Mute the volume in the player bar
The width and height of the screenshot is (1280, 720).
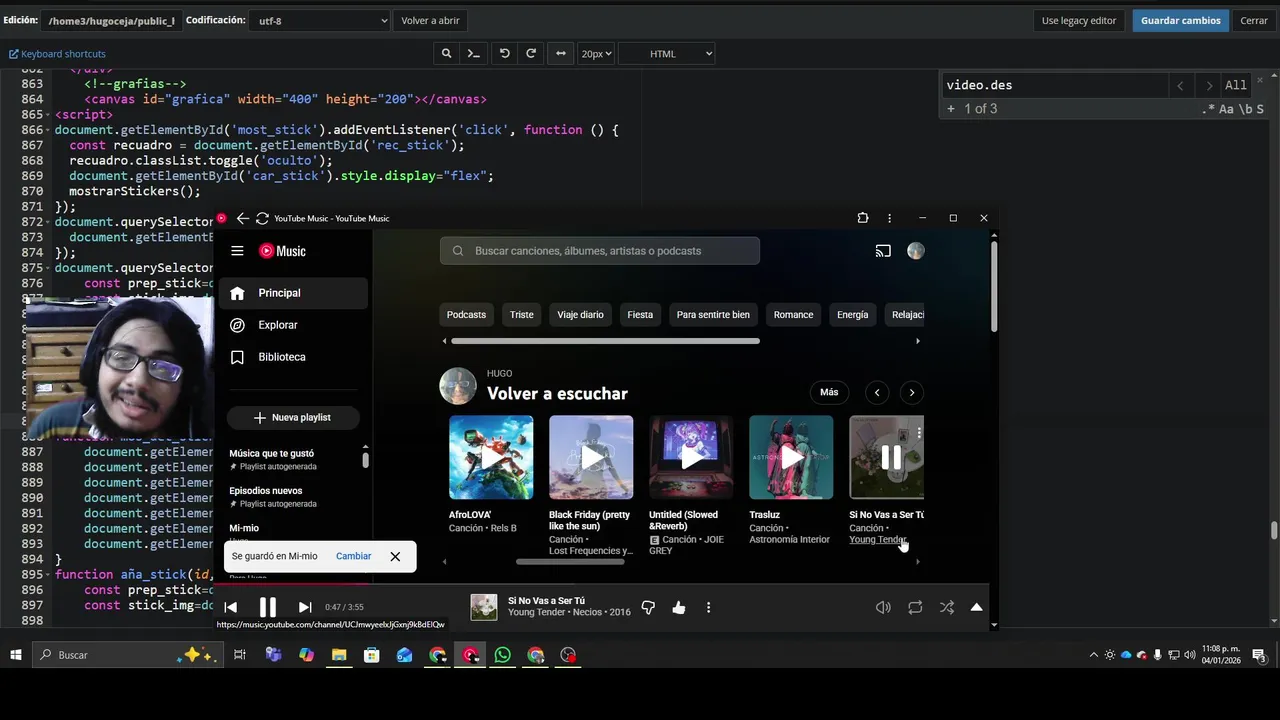(x=883, y=607)
